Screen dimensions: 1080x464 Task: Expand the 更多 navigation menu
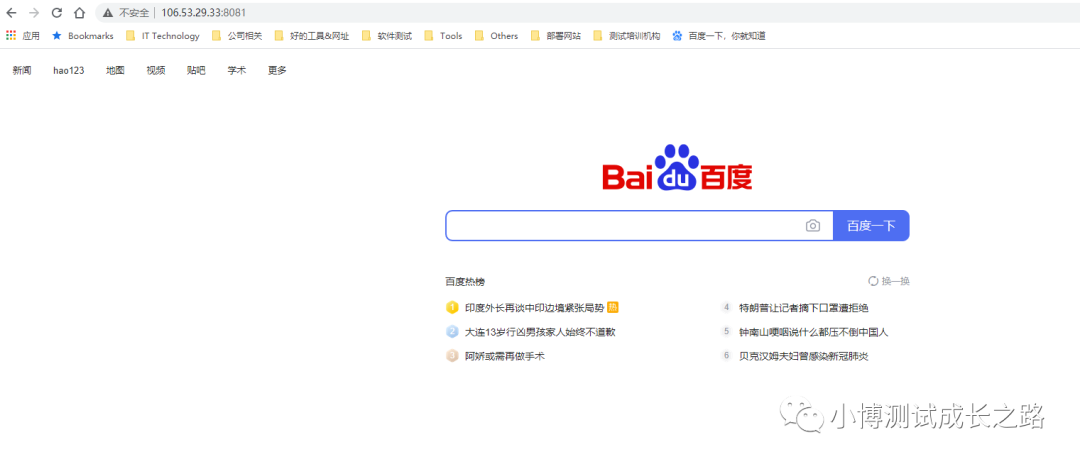click(277, 70)
